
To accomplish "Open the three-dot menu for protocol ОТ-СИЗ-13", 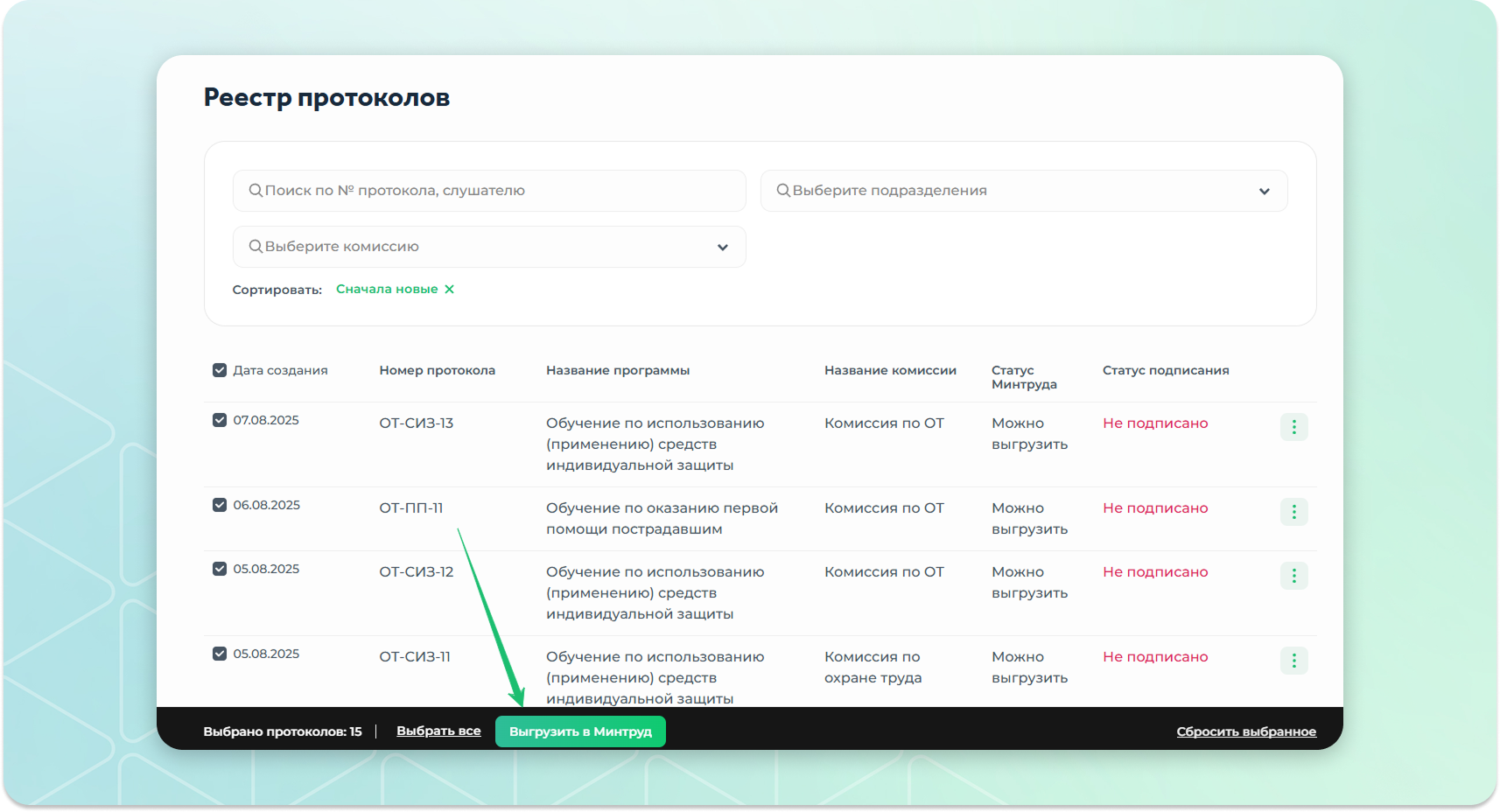I will 1293,427.
